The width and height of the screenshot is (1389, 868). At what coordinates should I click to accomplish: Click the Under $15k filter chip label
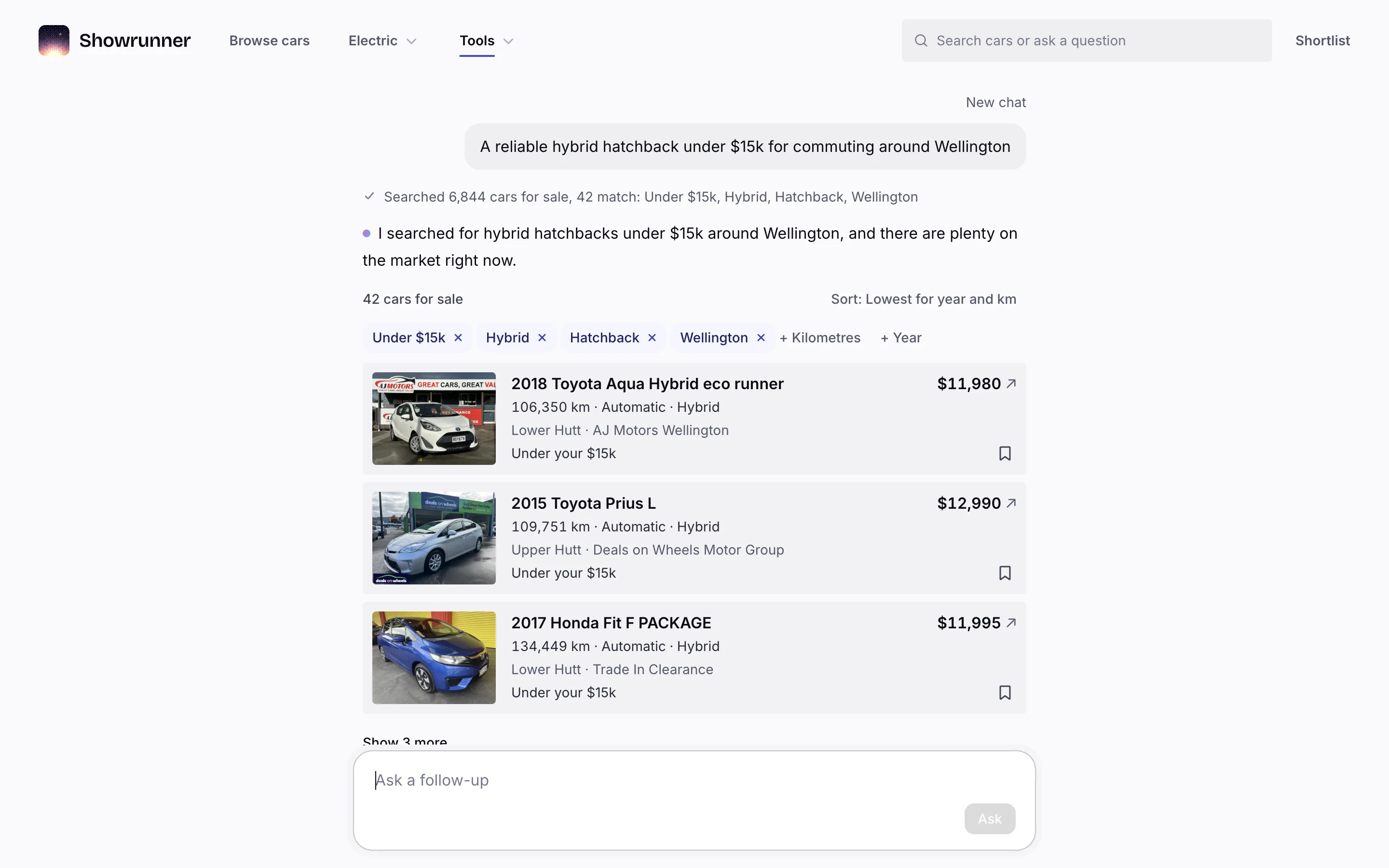click(409, 338)
